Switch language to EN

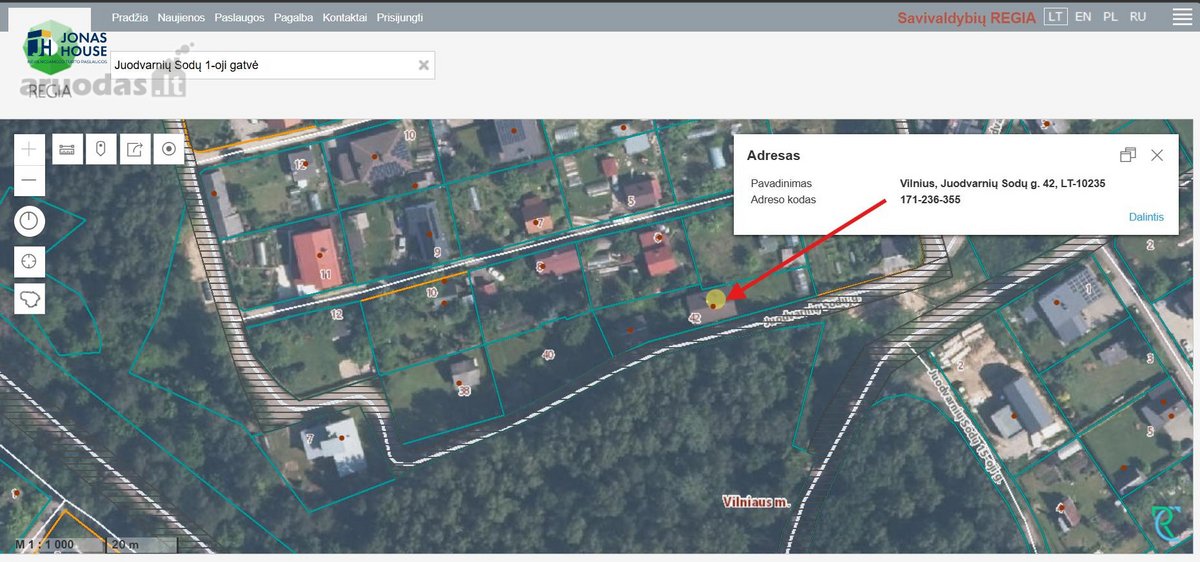coord(1083,17)
